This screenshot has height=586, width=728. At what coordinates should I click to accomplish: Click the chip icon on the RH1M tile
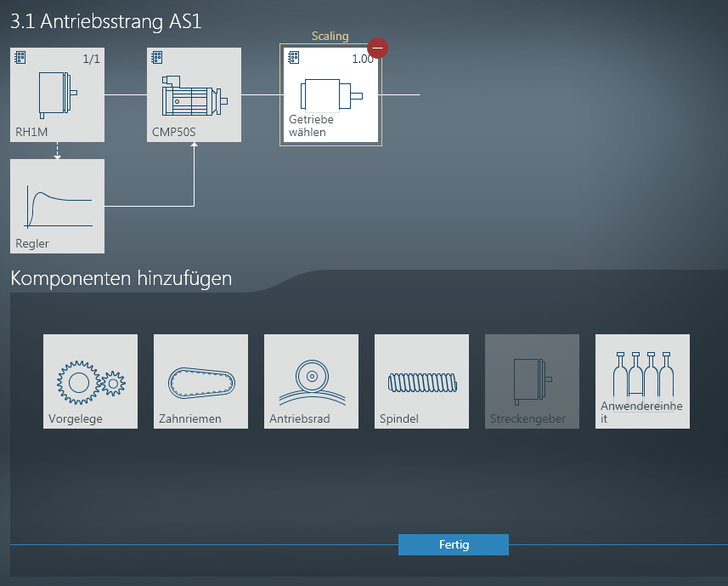(x=20, y=59)
